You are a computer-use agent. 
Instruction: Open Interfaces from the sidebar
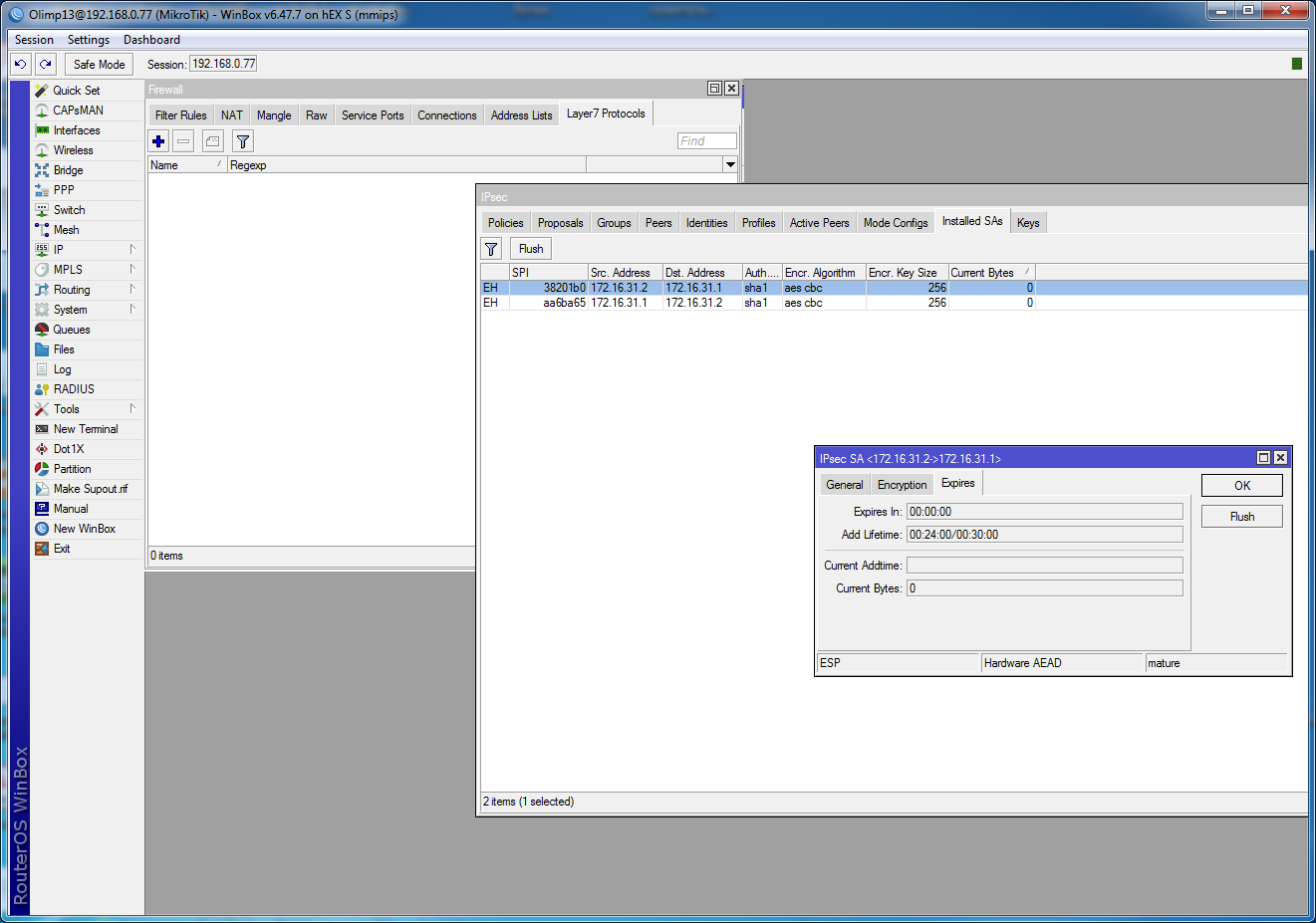click(x=77, y=130)
